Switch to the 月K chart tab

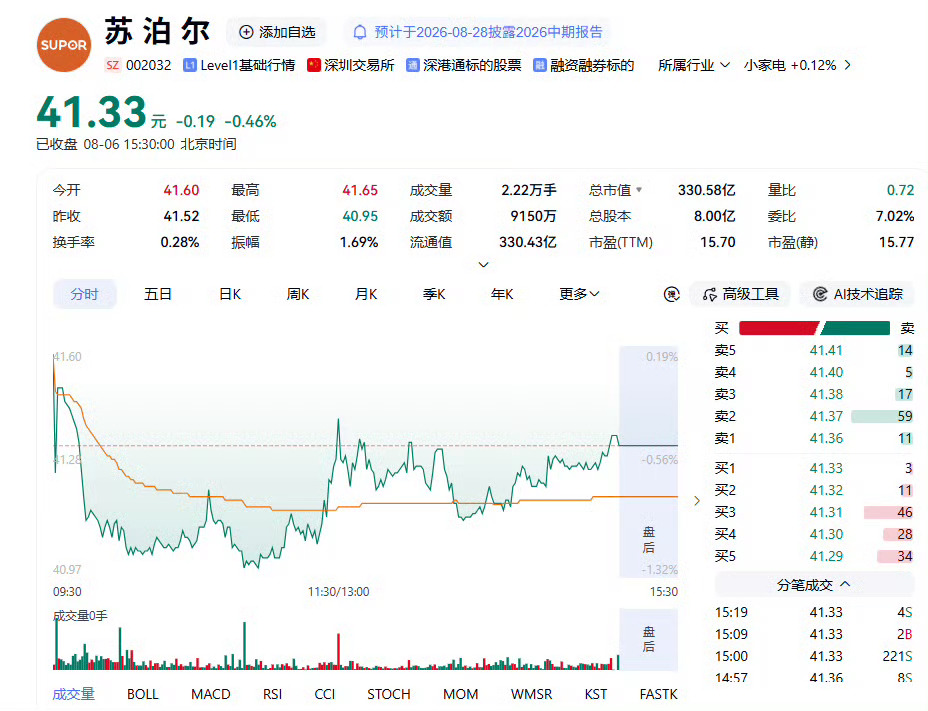366,294
